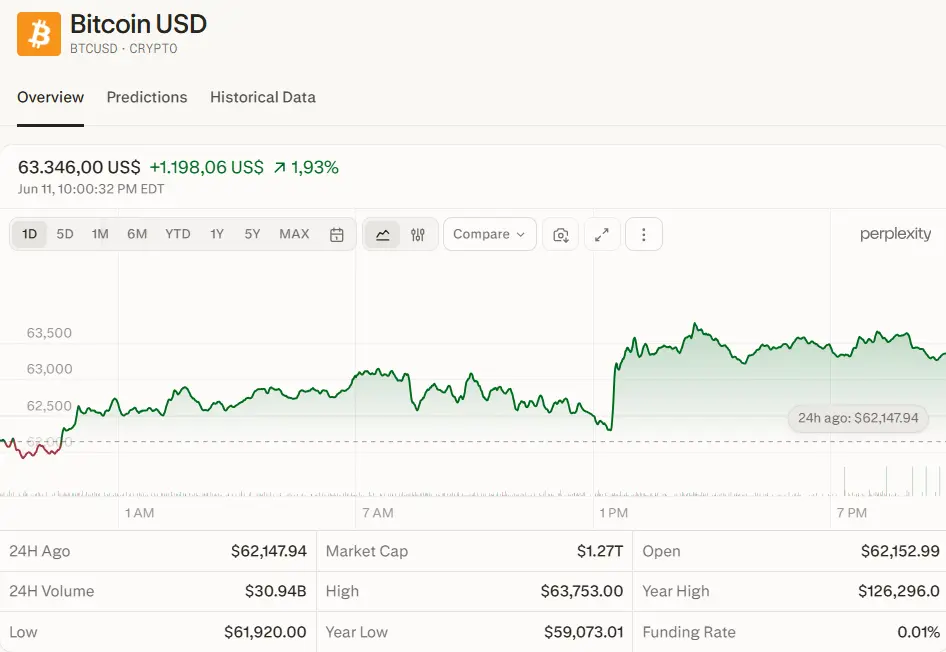Click the 62,500 price axis label
Viewport: 946px width, 652px height.
tap(49, 406)
